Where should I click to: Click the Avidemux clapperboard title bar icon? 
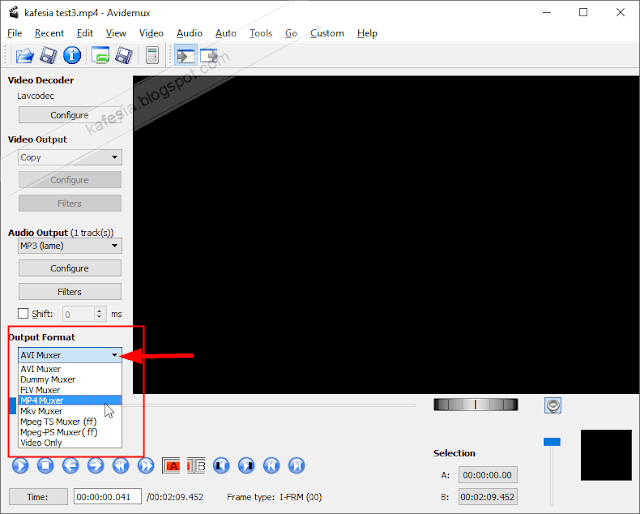click(x=13, y=13)
